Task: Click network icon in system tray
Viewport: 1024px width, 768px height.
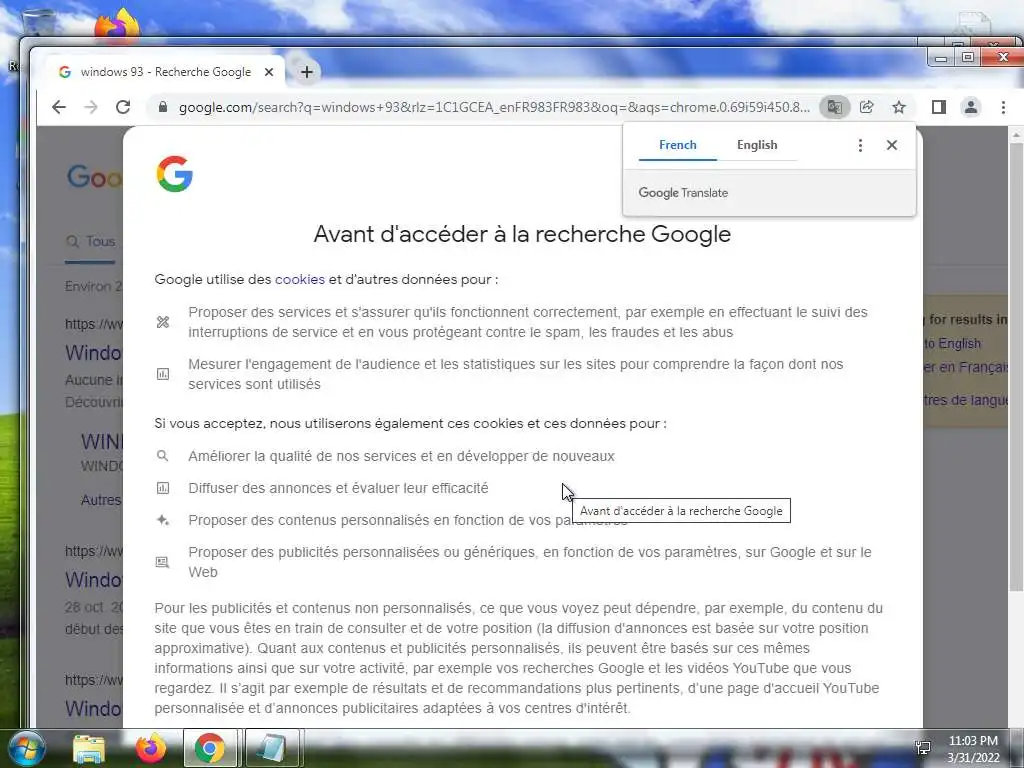Action: (923, 748)
